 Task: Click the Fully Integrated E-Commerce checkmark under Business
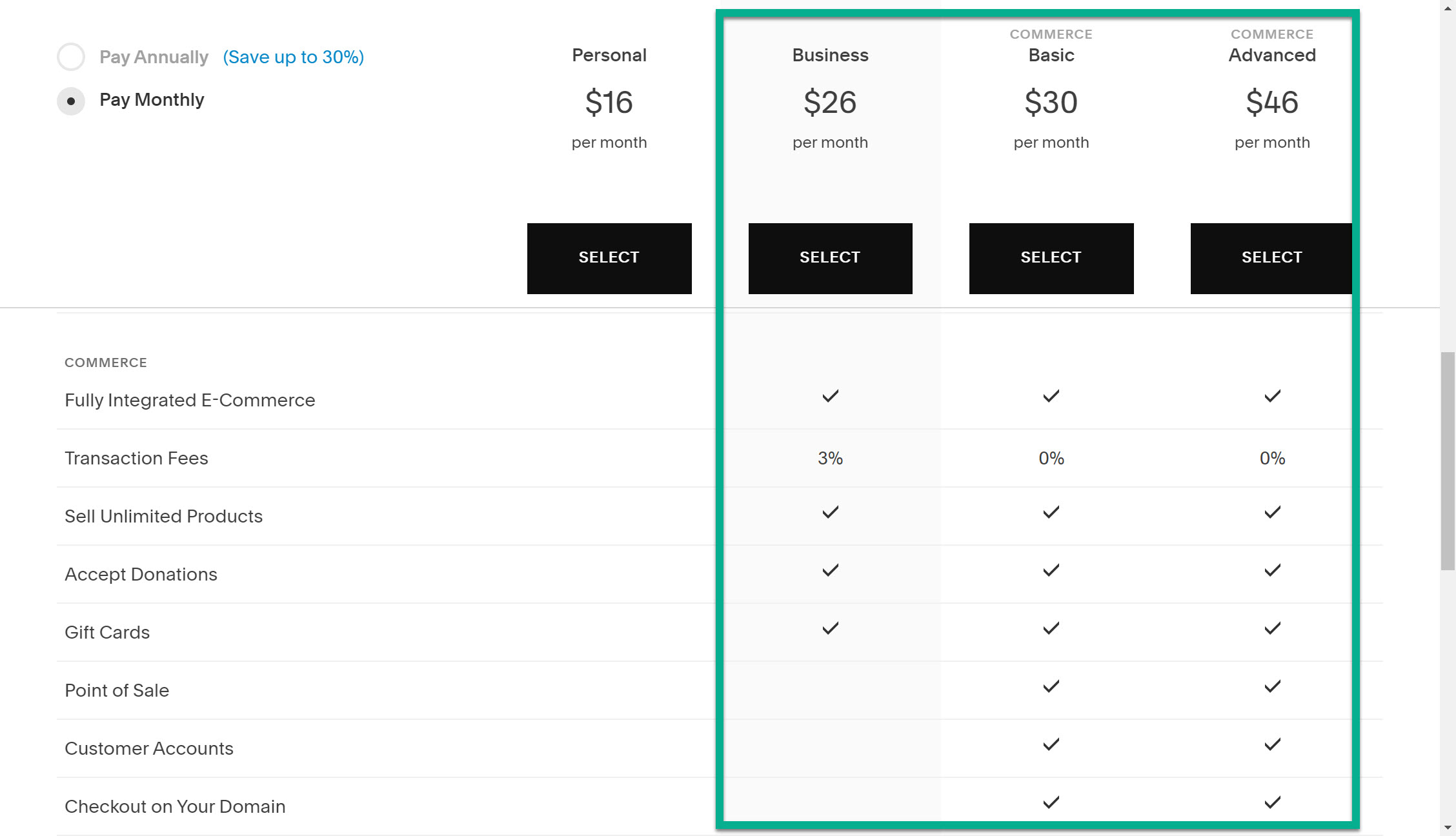(830, 396)
